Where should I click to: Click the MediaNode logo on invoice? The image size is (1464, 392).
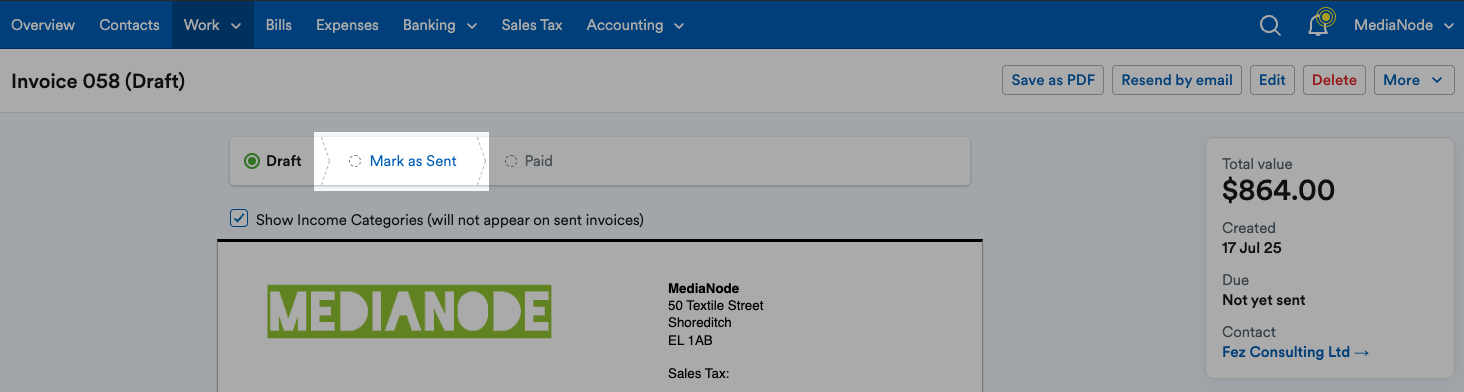click(x=409, y=311)
